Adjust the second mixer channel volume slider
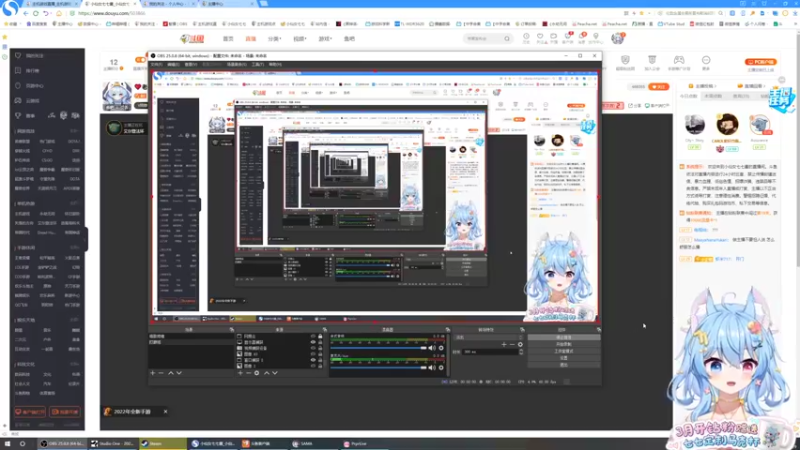800x450 pixels. pos(379,367)
